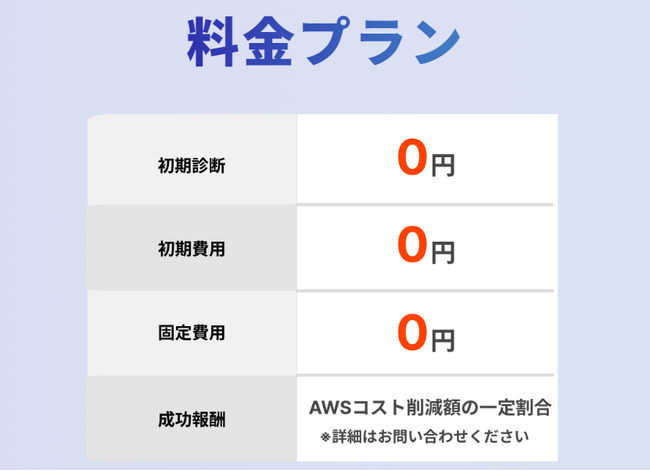Click the 円 character beside 固定費用 price
Screen dimensions: 650x471
point(442,338)
